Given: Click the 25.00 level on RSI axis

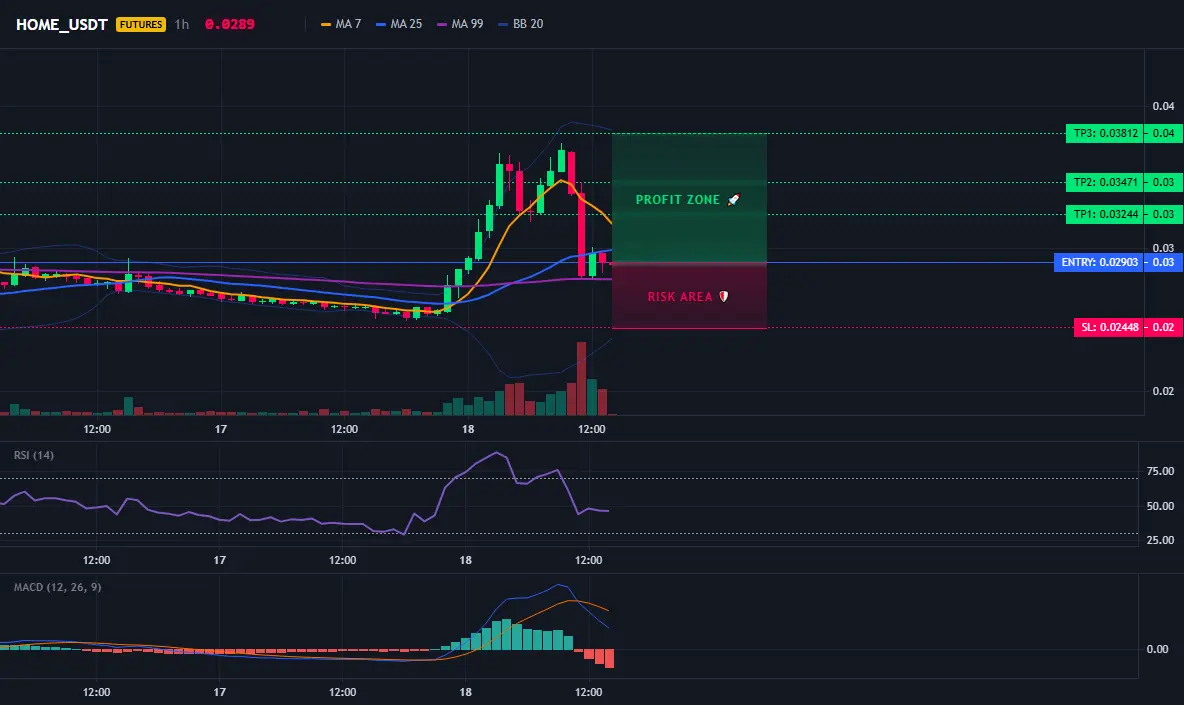Looking at the screenshot, I should [1160, 540].
